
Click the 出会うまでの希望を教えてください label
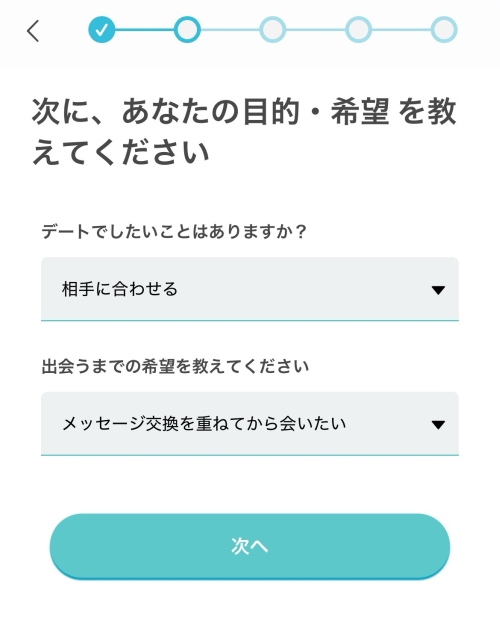175,366
